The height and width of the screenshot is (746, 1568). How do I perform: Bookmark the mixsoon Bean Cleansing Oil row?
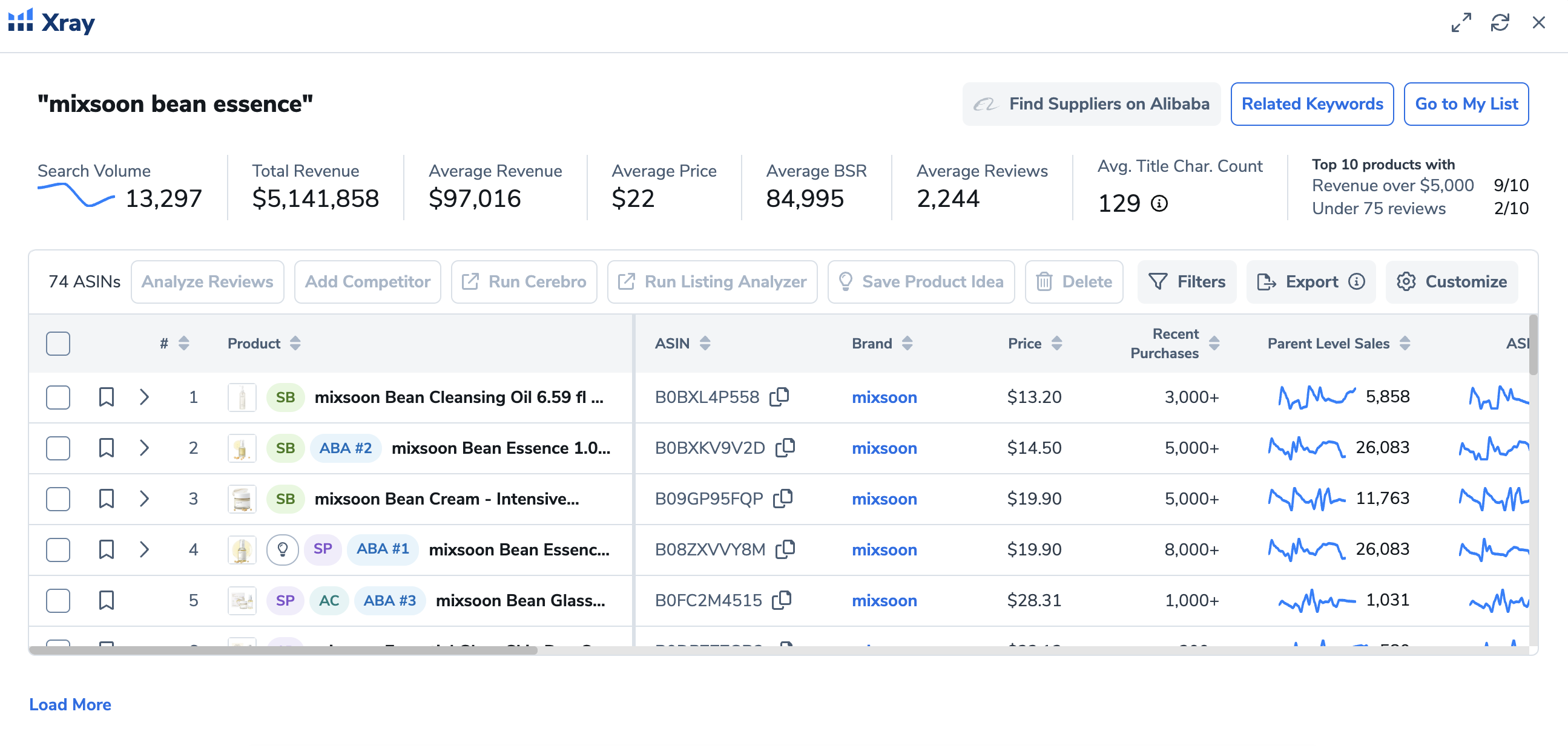click(107, 397)
